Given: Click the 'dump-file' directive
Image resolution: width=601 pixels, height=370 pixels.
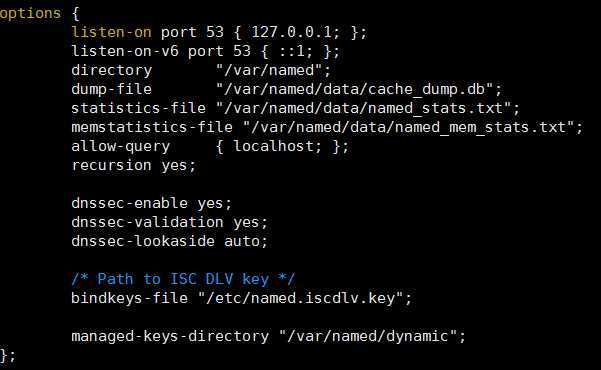Looking at the screenshot, I should [x=112, y=89].
